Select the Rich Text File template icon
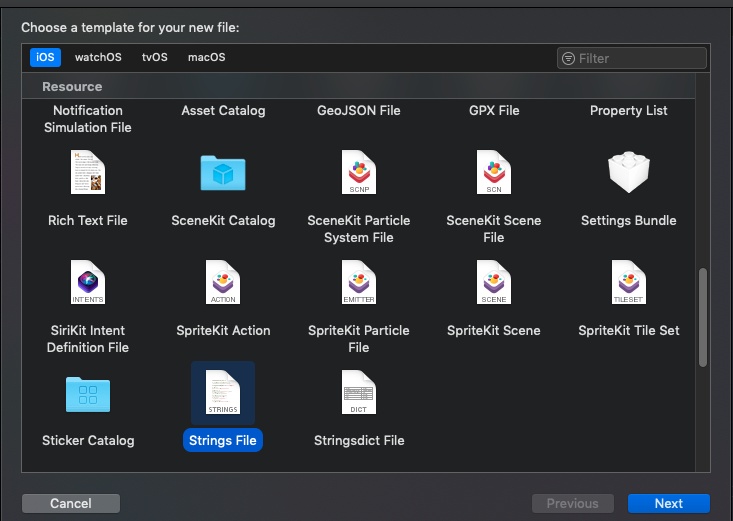 88,172
